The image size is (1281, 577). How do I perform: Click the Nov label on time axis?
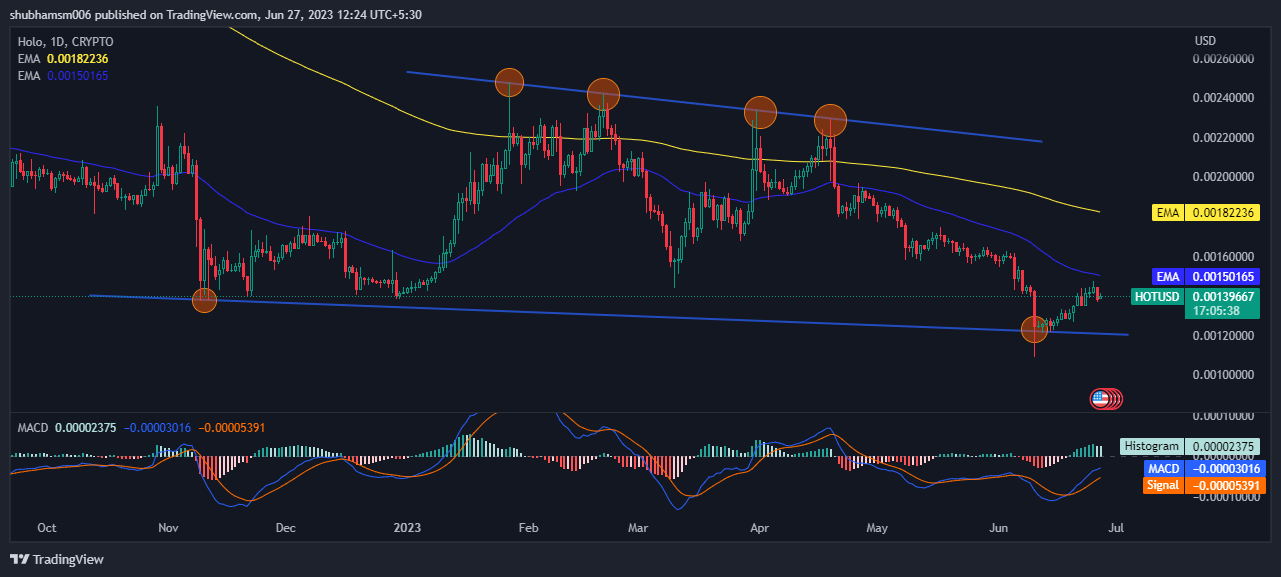[x=167, y=527]
